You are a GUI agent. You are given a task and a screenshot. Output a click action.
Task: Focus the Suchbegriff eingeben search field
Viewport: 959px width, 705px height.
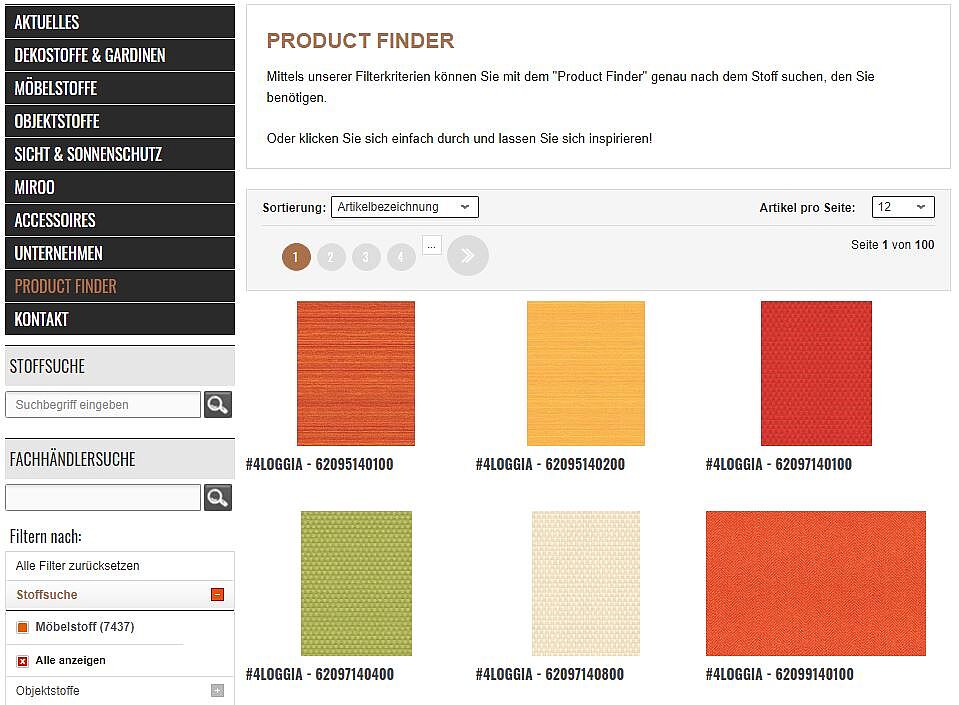[x=103, y=405]
